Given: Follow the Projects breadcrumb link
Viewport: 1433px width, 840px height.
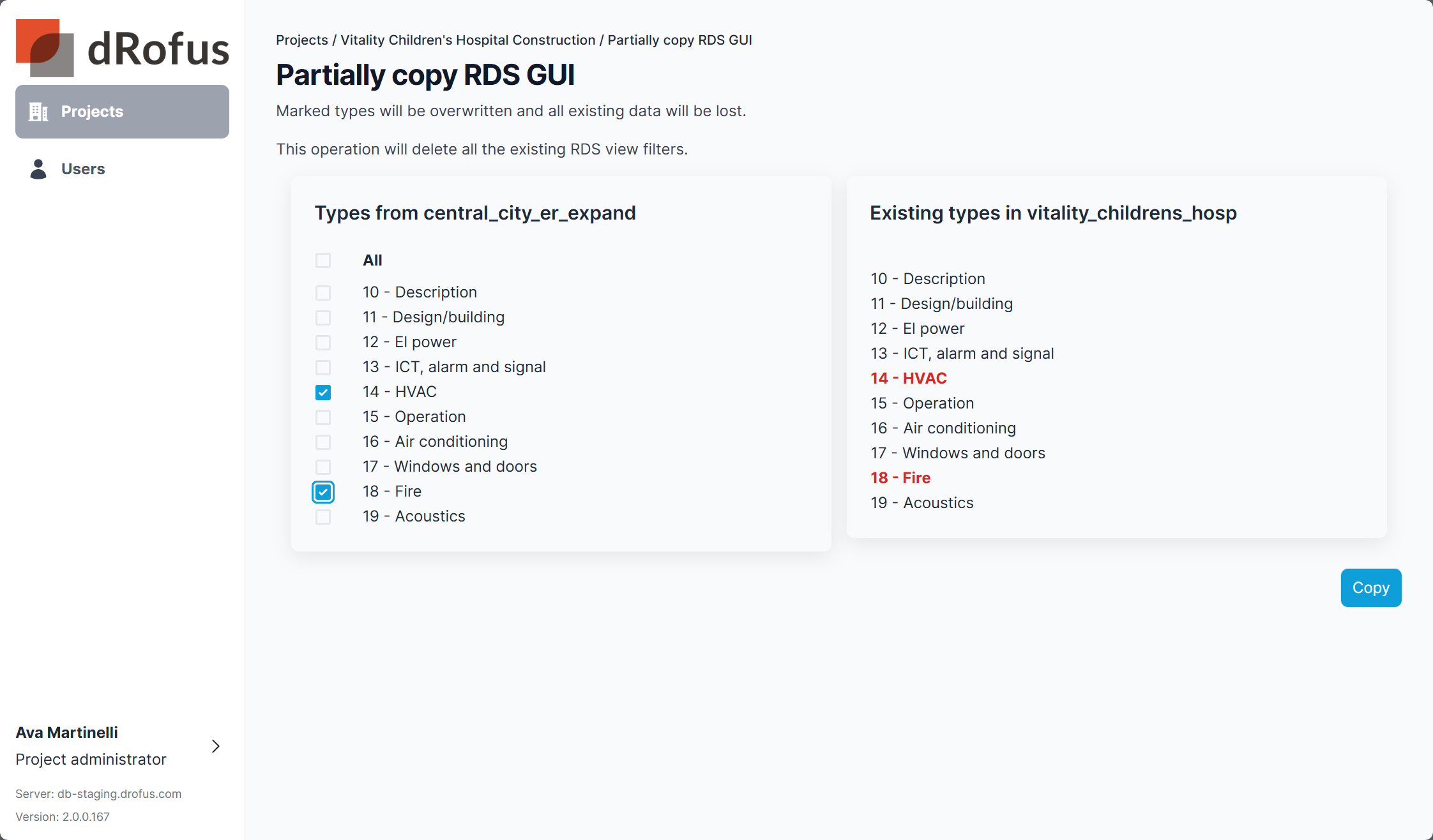Looking at the screenshot, I should click(301, 40).
